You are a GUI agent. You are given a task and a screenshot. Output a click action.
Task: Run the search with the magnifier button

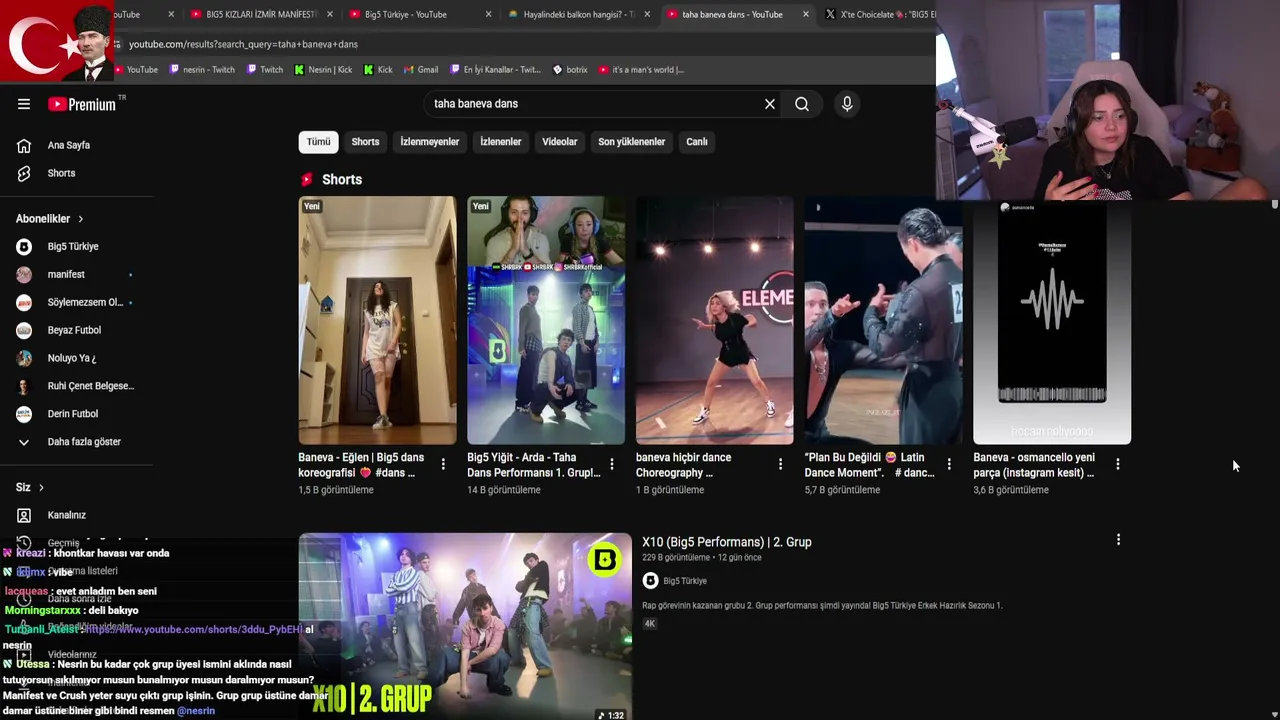click(x=802, y=104)
